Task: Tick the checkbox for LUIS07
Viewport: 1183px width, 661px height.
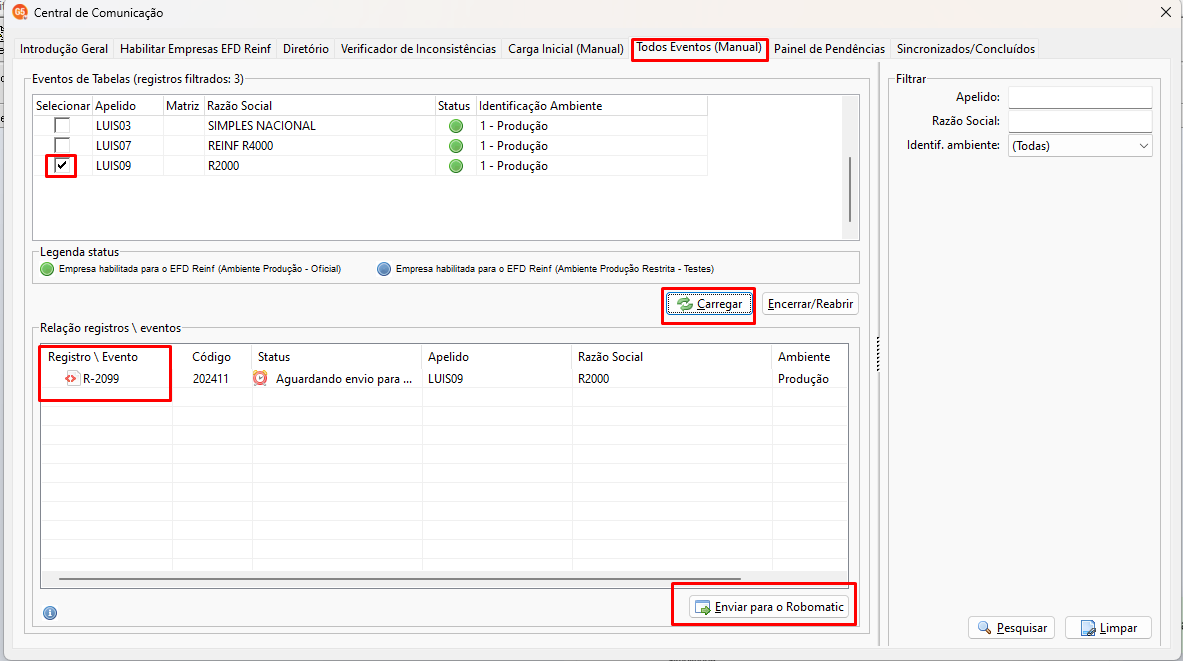Action: point(62,145)
